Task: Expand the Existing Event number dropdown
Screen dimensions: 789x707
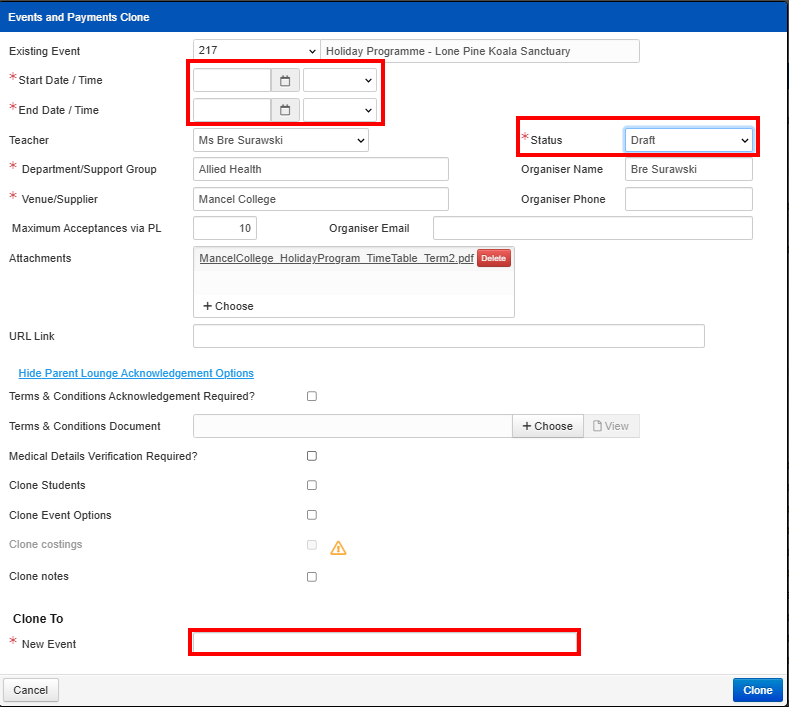Action: (256, 51)
